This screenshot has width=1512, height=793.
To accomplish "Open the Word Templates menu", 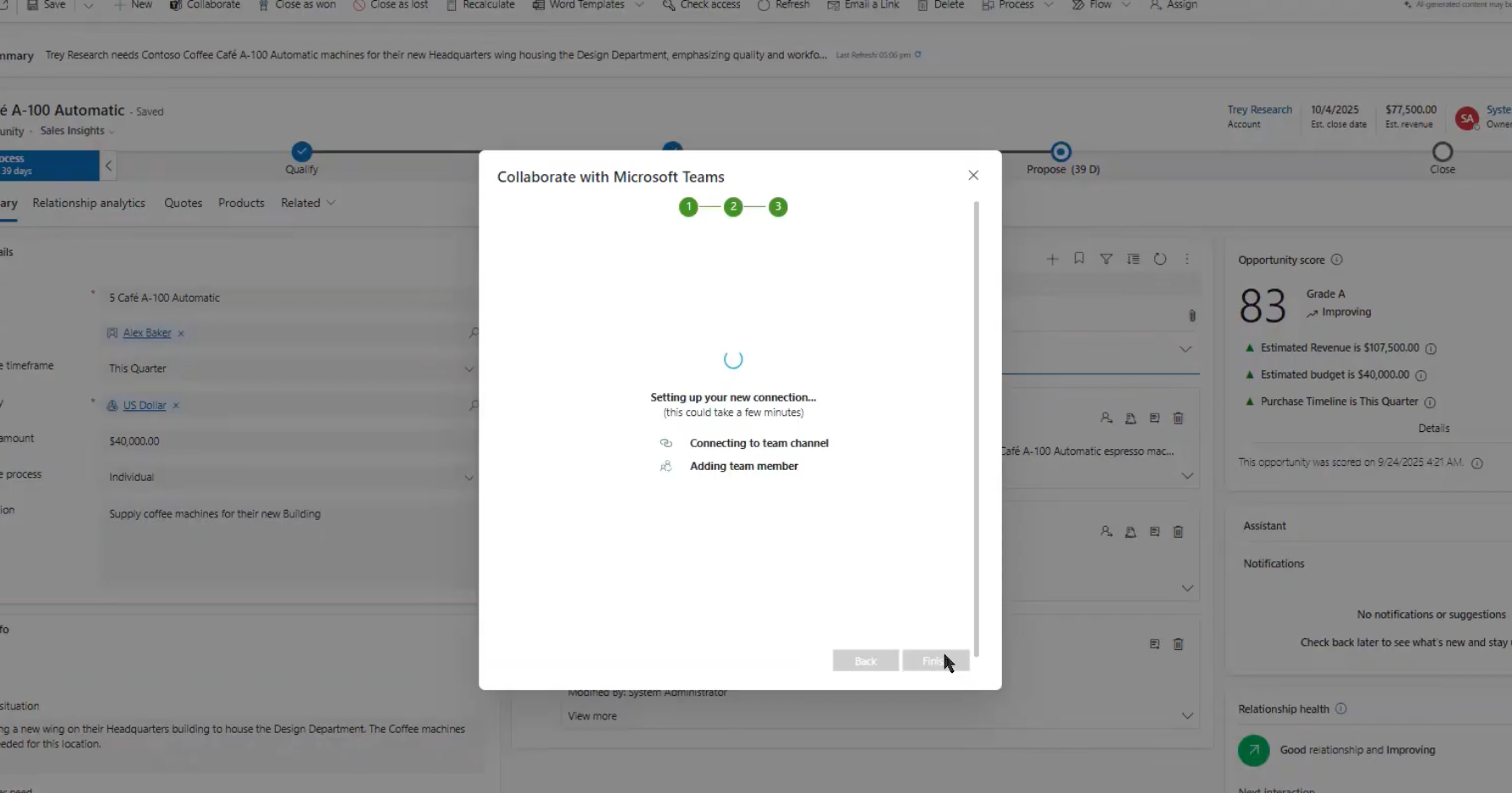I will (588, 5).
